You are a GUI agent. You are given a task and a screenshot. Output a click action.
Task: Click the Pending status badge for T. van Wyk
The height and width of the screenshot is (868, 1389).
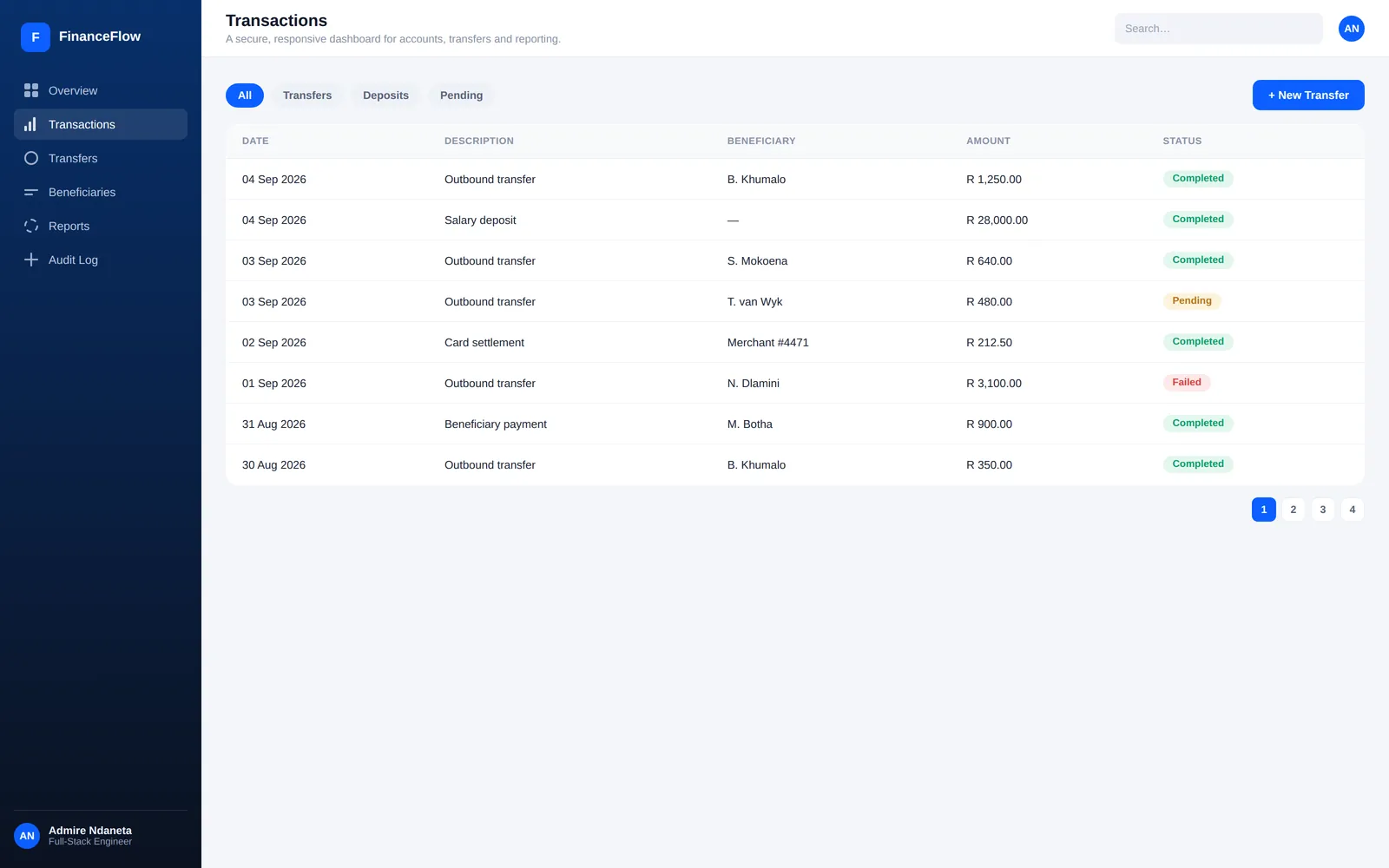pos(1192,301)
